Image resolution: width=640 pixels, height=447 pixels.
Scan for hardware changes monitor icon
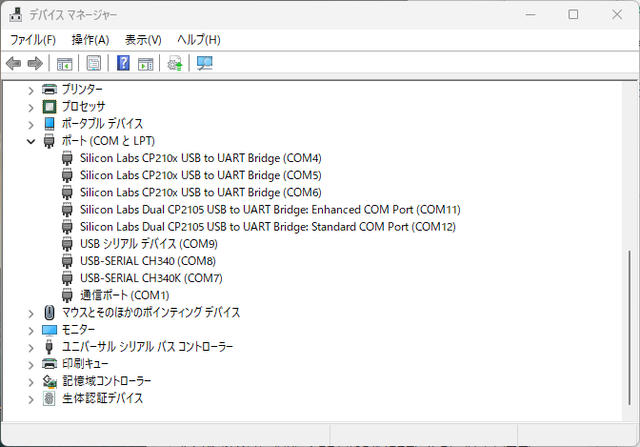(x=204, y=63)
